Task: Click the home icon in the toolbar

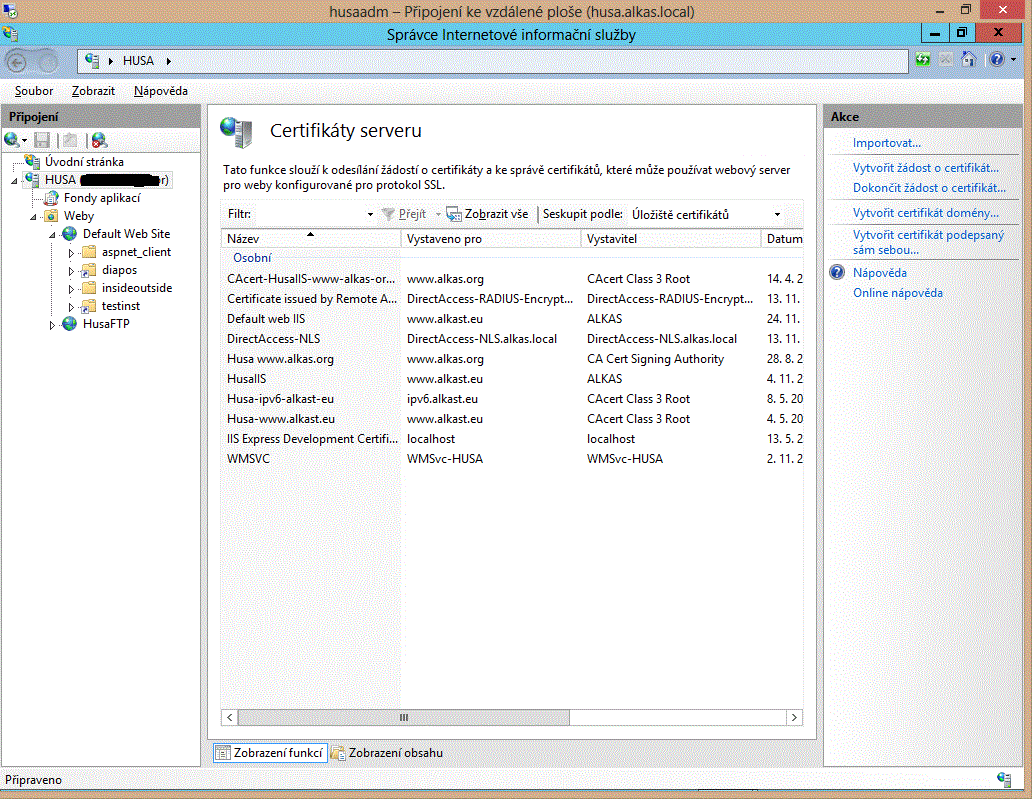Action: pos(967,60)
